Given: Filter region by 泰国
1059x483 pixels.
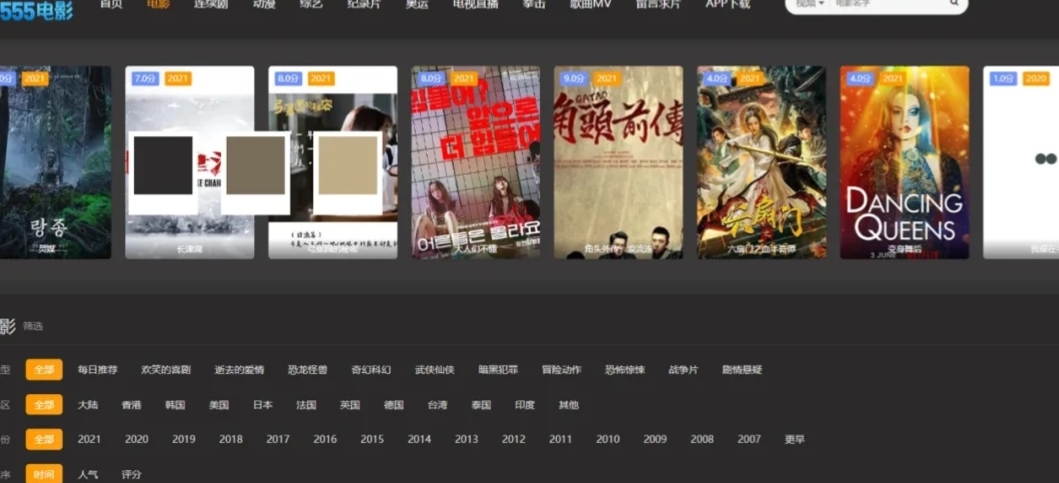Looking at the screenshot, I should coord(481,405).
